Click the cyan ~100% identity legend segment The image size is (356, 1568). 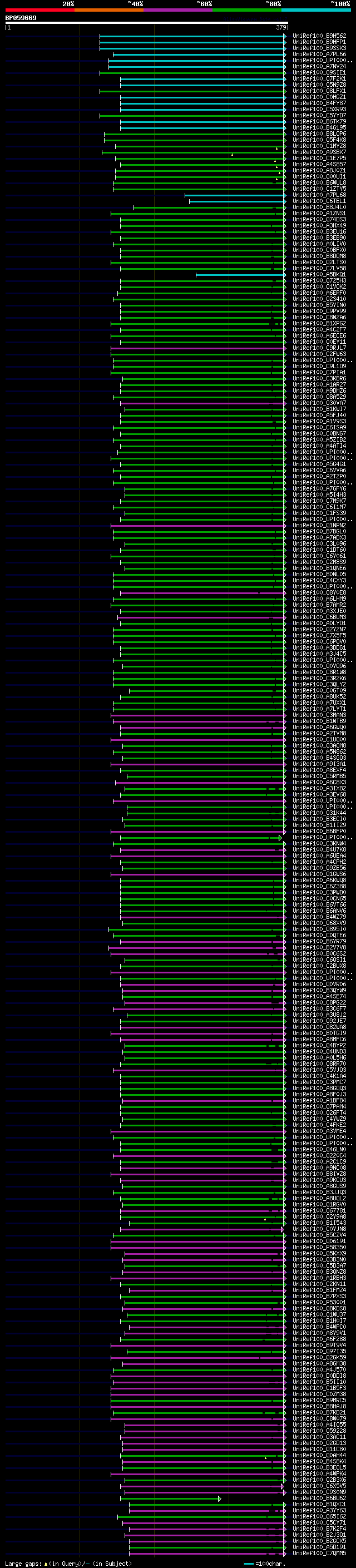[317, 10]
